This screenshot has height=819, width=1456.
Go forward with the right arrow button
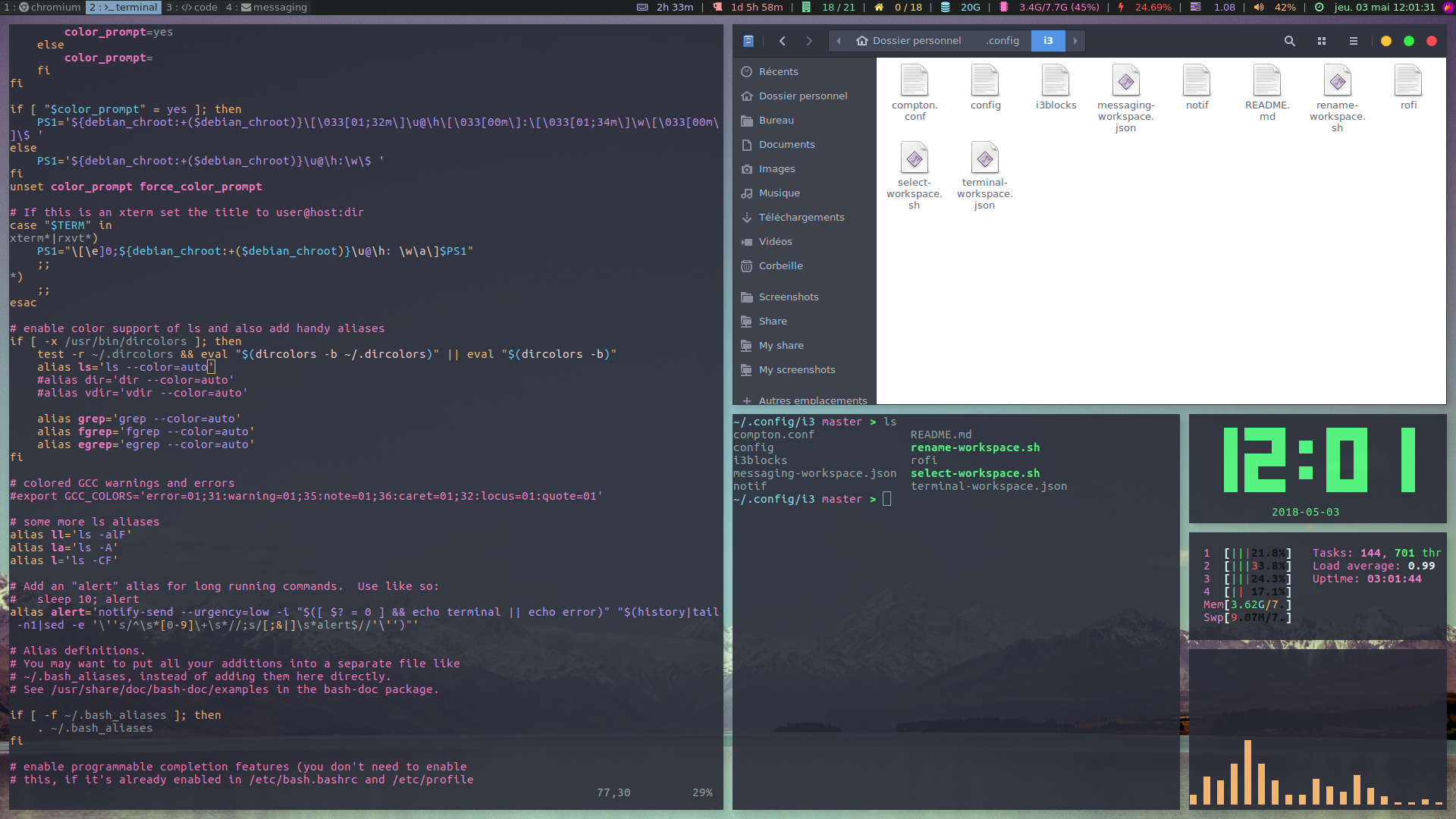tap(809, 41)
